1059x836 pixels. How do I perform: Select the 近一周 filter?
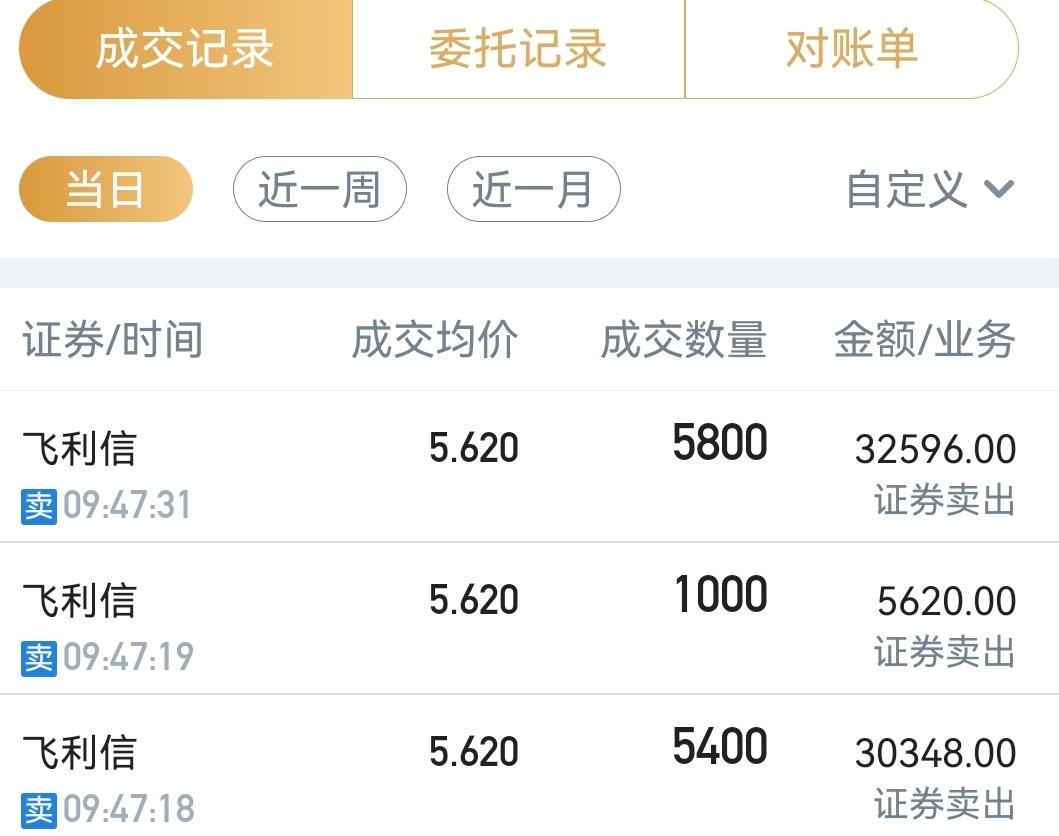click(319, 189)
